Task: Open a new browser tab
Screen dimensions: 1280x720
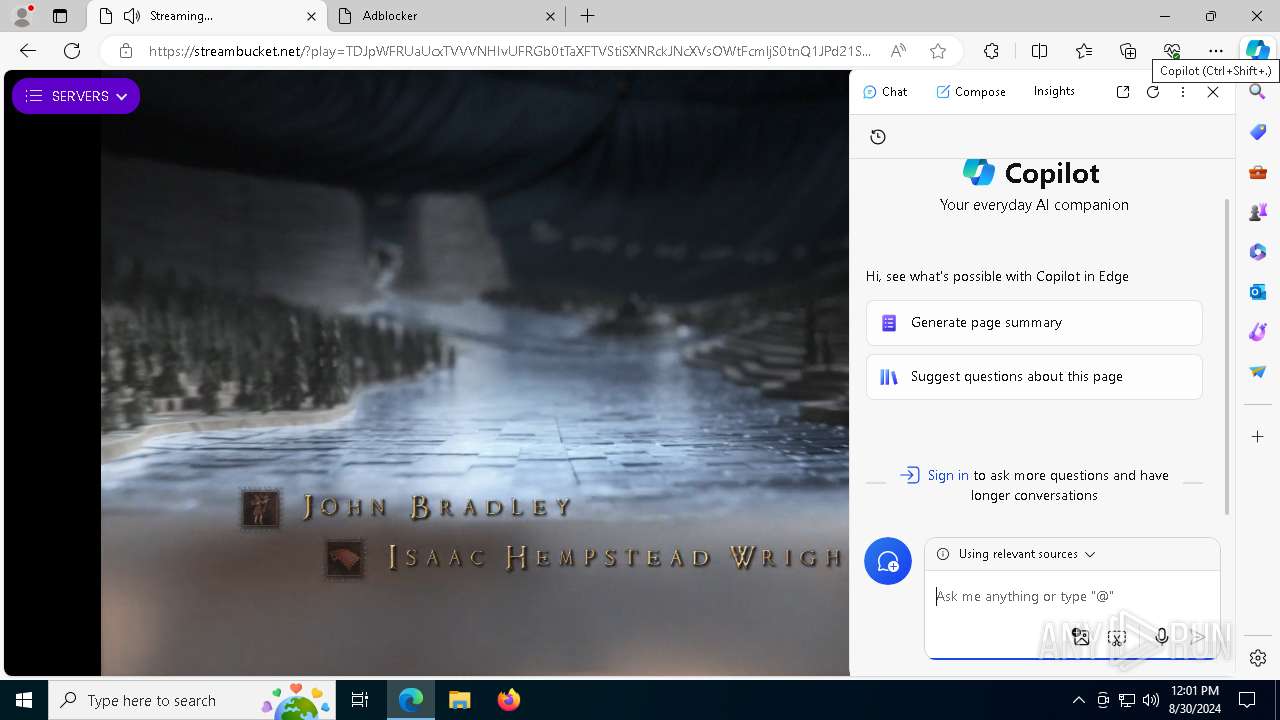Action: [x=588, y=16]
